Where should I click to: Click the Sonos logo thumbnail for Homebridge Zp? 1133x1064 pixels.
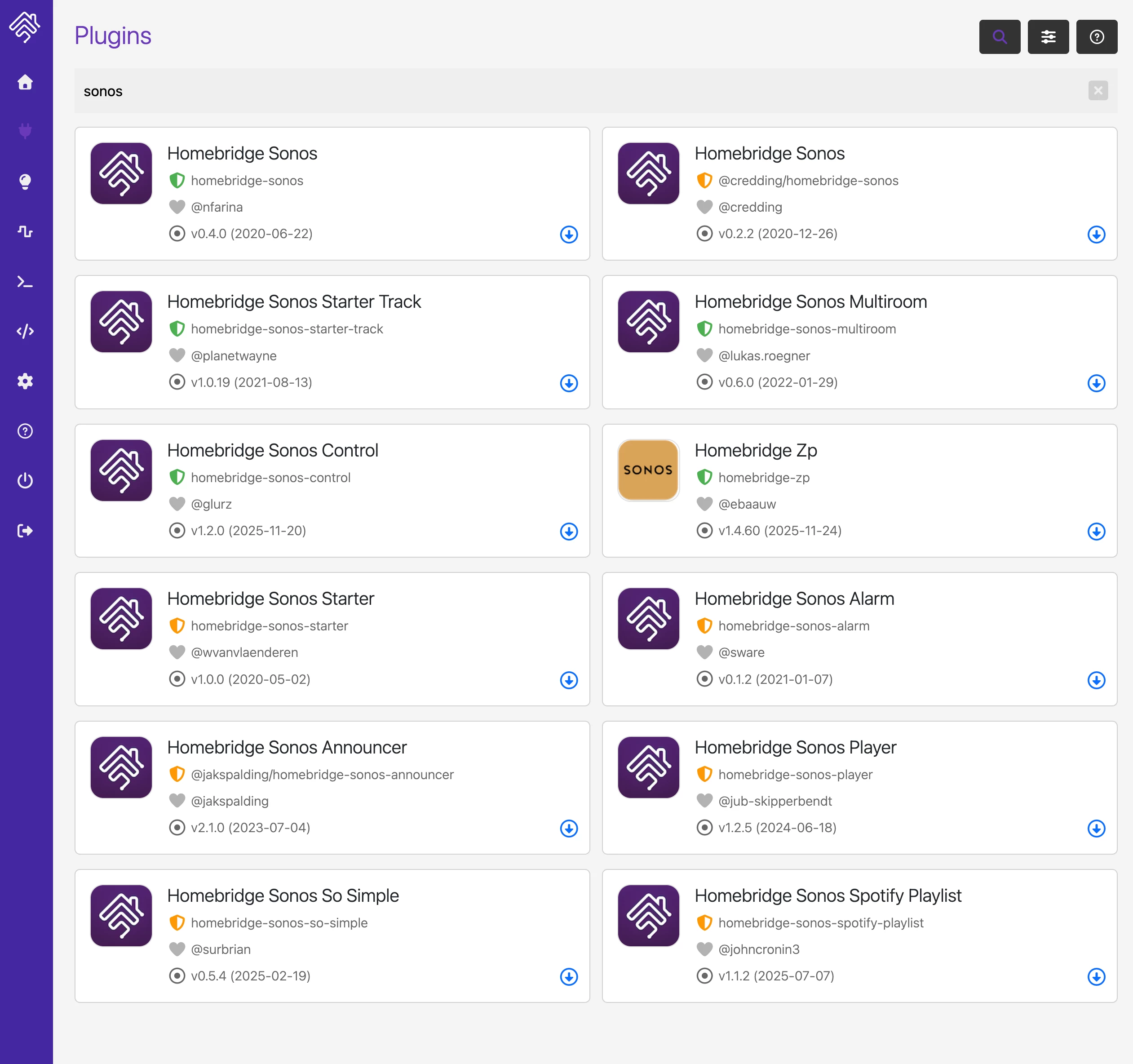(x=648, y=470)
